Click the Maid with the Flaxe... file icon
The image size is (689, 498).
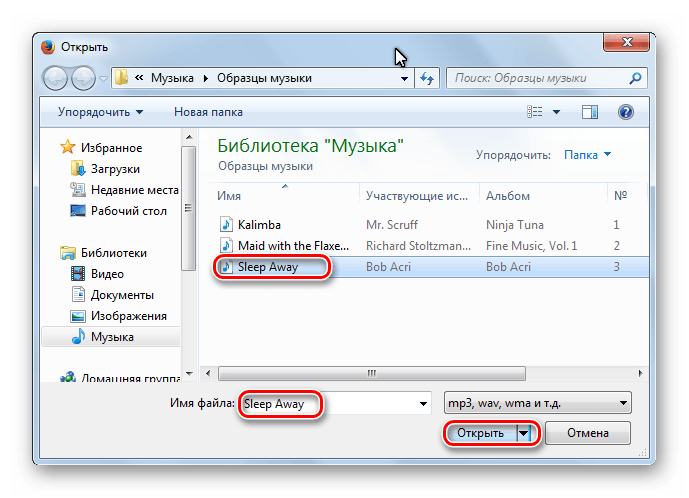coord(226,245)
